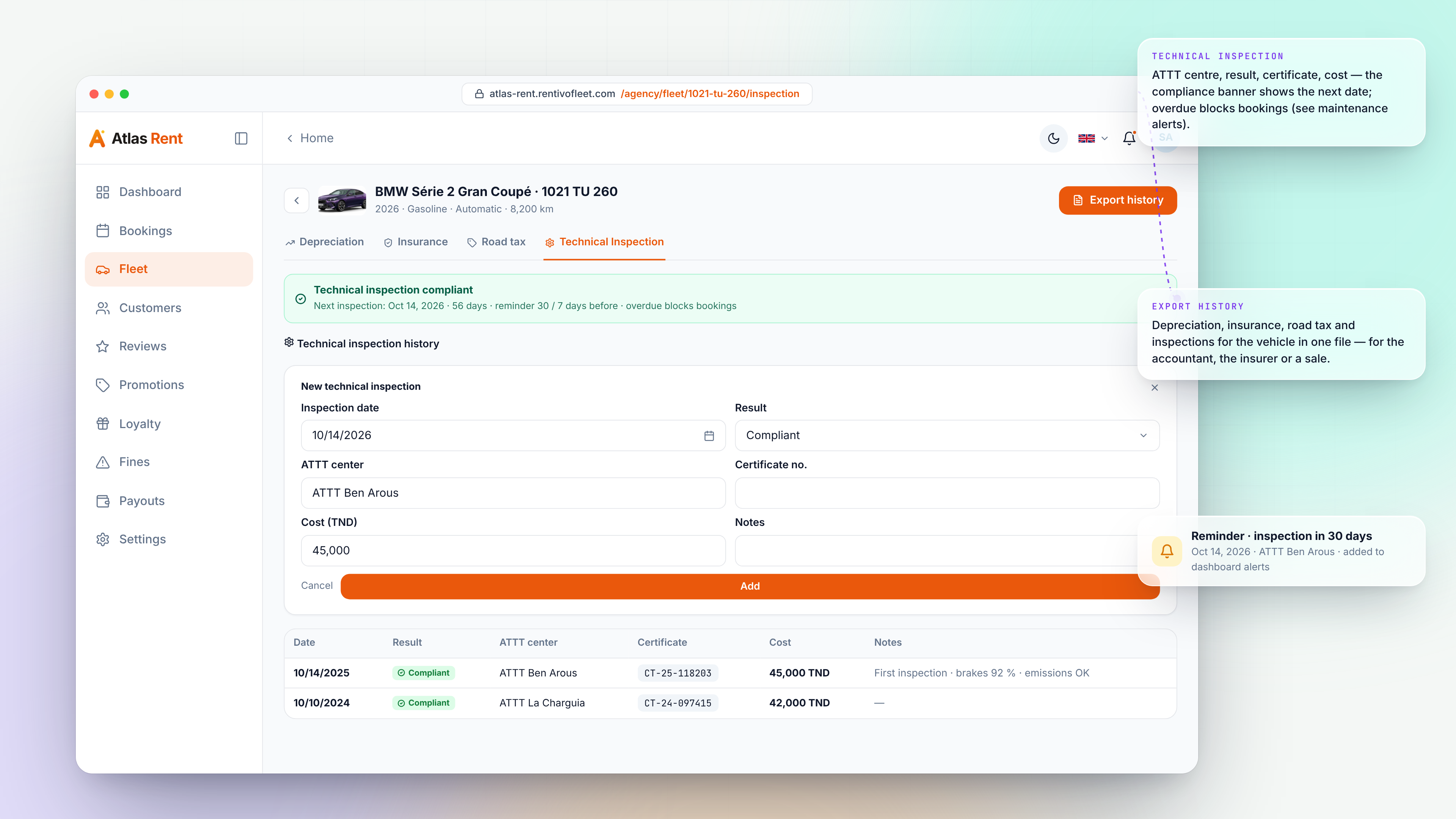
Task: Click the reminder bell icon in the toast
Action: pos(1167,551)
